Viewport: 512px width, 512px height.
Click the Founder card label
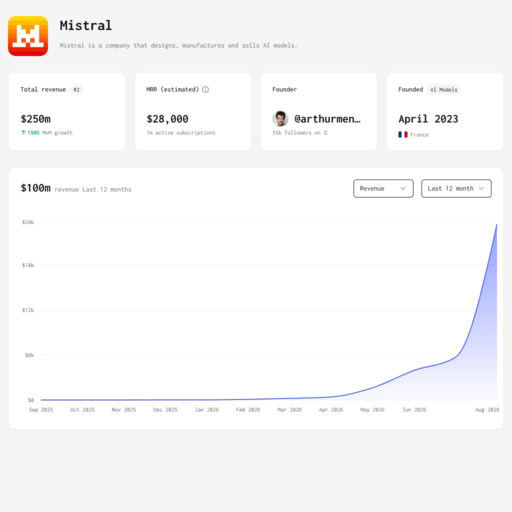[284, 89]
